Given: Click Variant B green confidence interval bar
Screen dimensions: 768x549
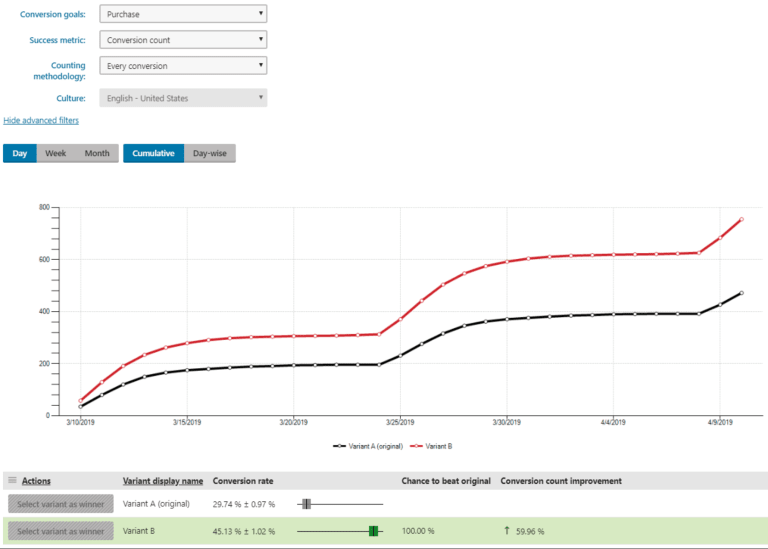Looking at the screenshot, I should 373,531.
